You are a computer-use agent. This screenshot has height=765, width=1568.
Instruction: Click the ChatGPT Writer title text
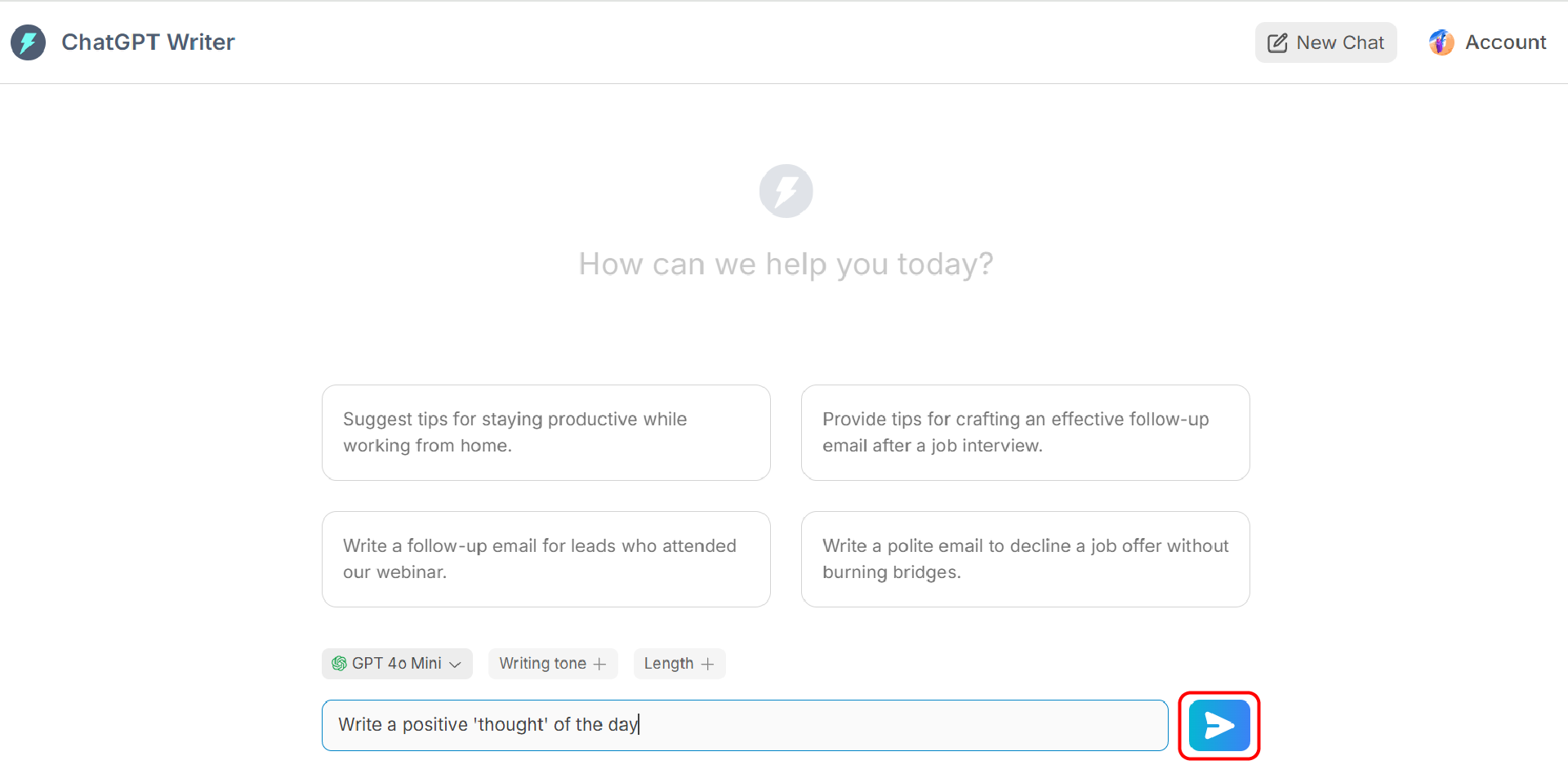tap(148, 42)
